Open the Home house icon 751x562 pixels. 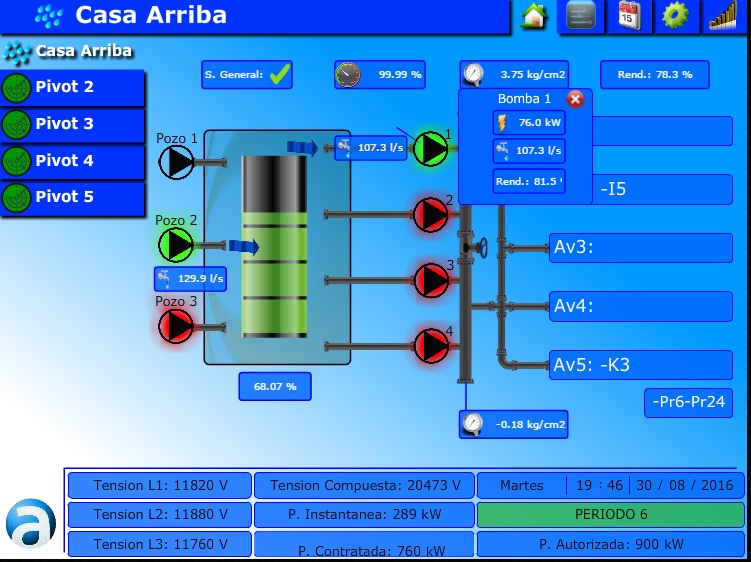click(x=535, y=16)
